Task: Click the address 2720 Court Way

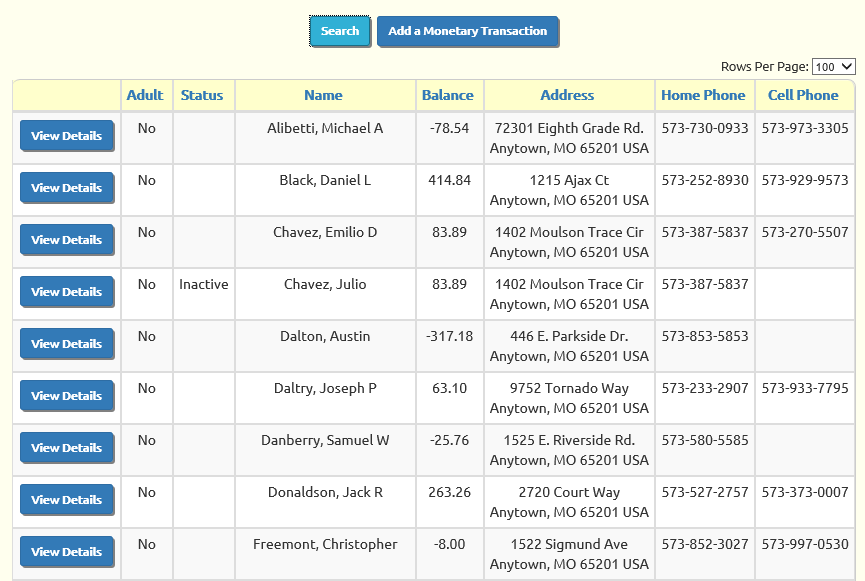Action: point(569,492)
